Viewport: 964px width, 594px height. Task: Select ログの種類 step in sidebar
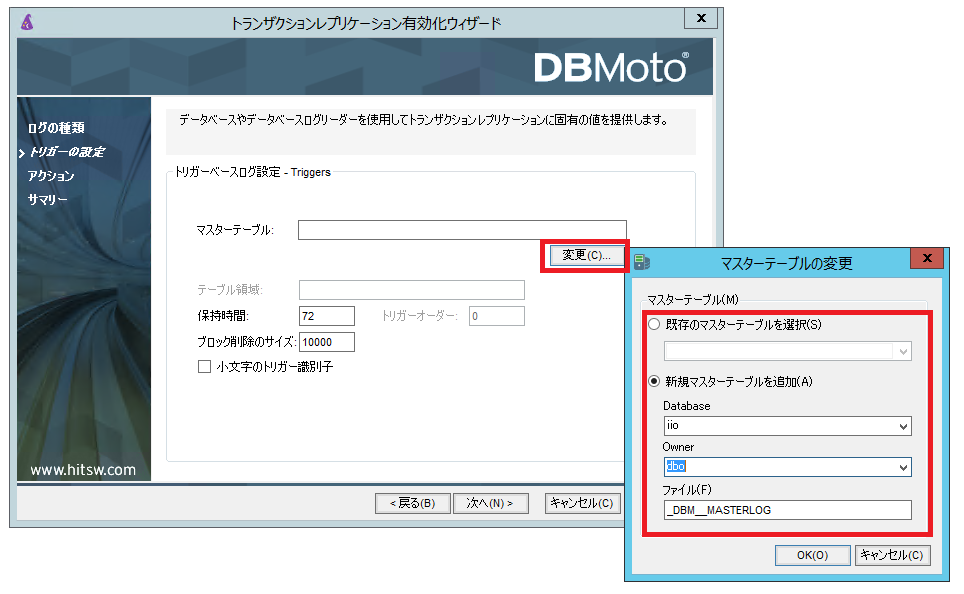click(x=56, y=128)
